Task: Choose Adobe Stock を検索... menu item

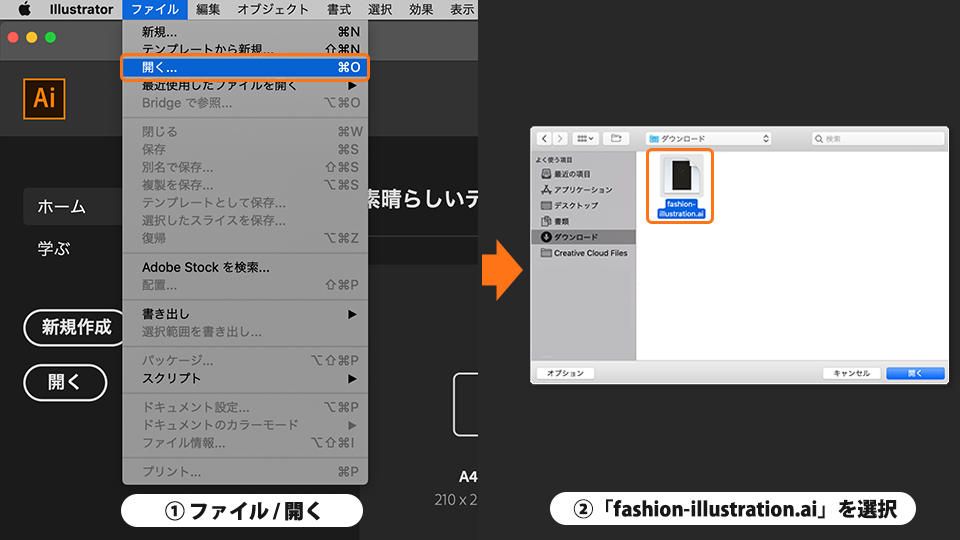Action: [x=245, y=268]
